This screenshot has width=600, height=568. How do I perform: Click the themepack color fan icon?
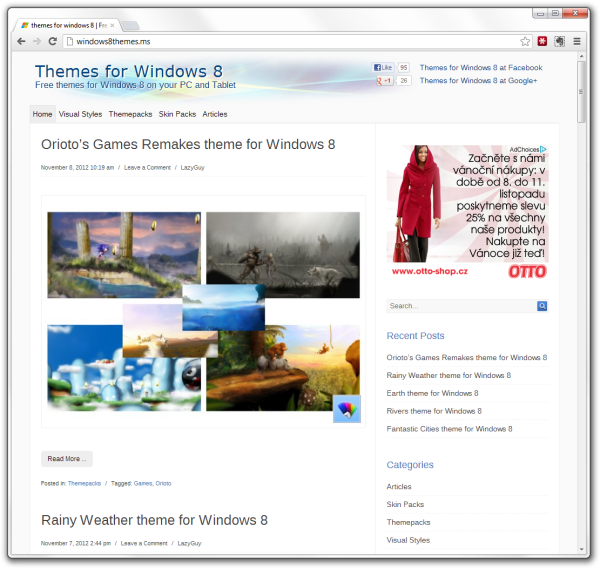tap(347, 409)
